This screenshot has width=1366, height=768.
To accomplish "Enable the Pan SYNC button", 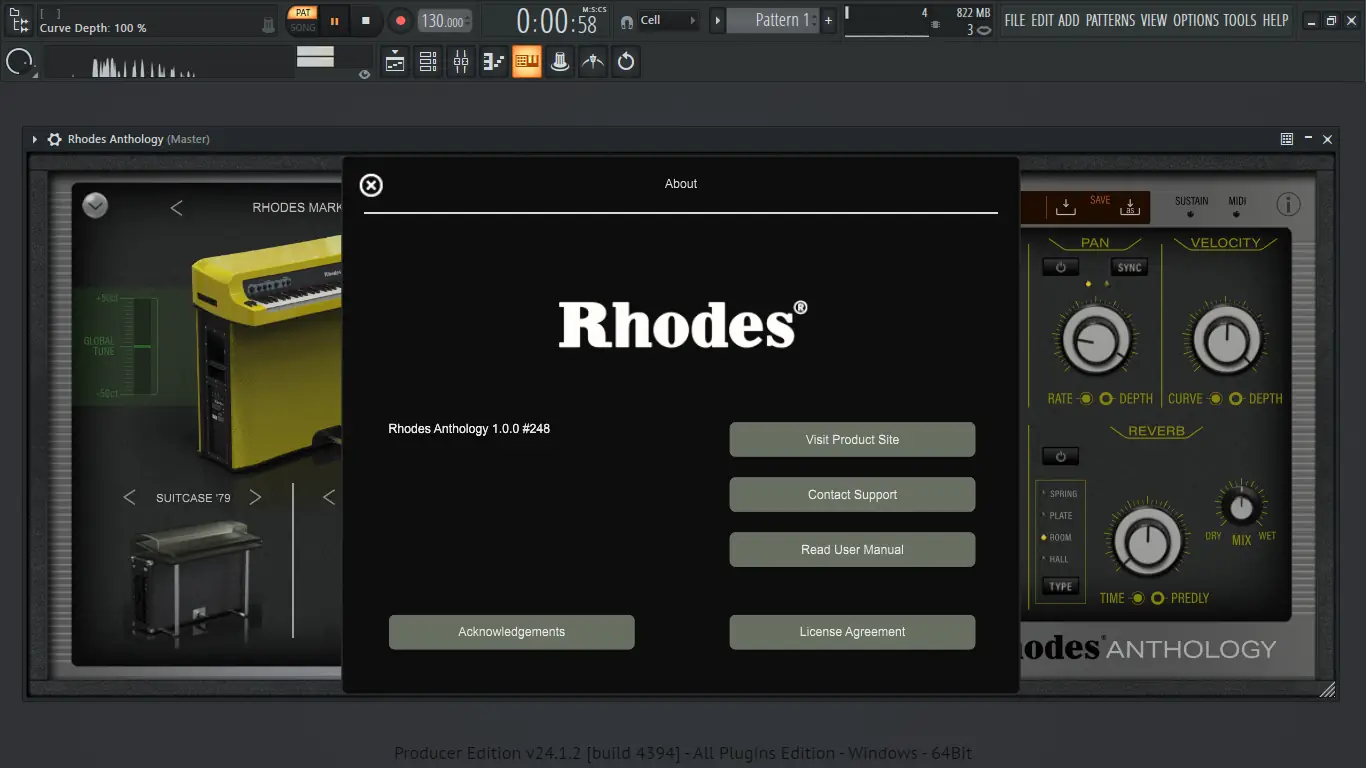I will (1129, 268).
